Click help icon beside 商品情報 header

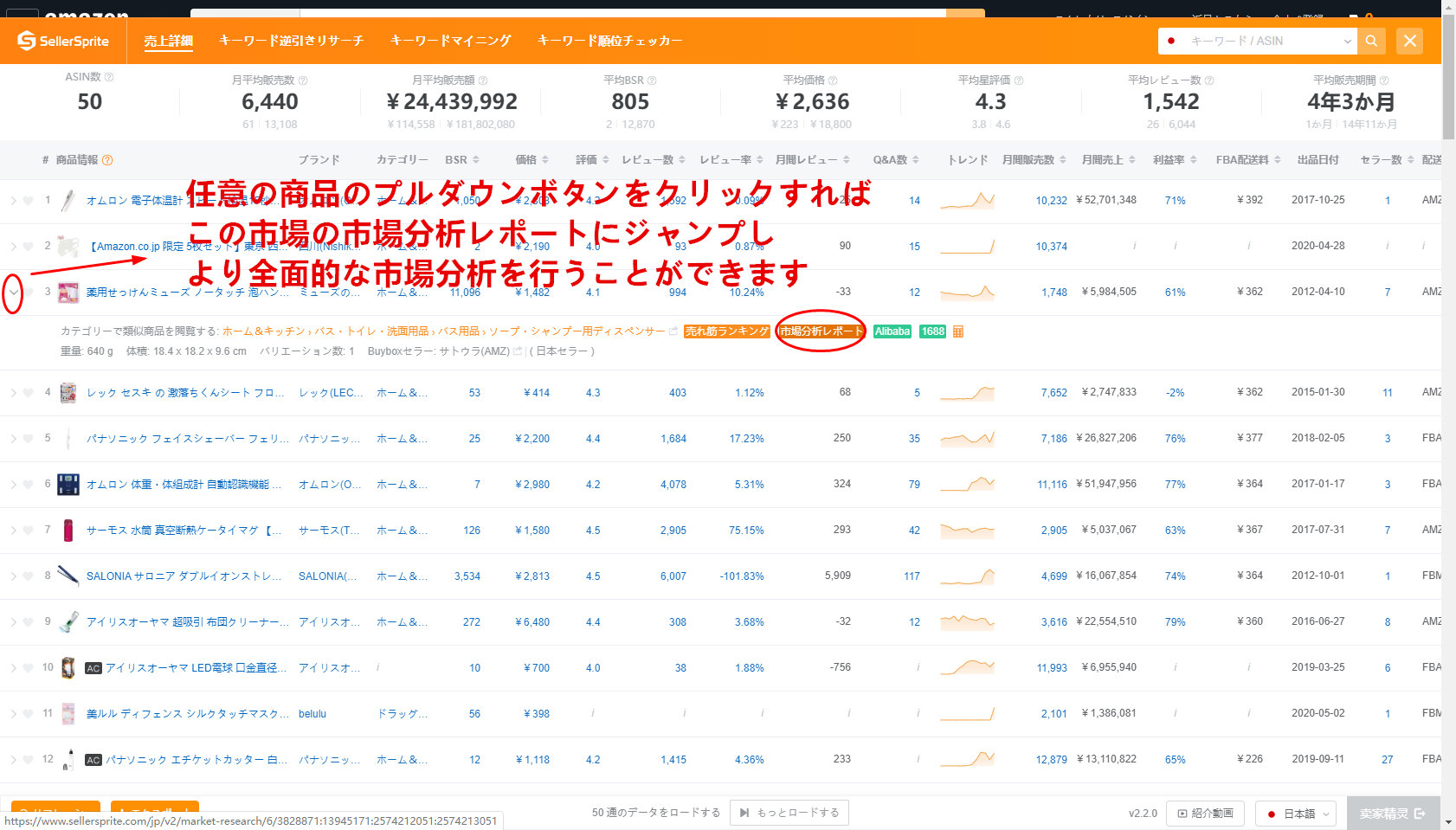click(107, 160)
